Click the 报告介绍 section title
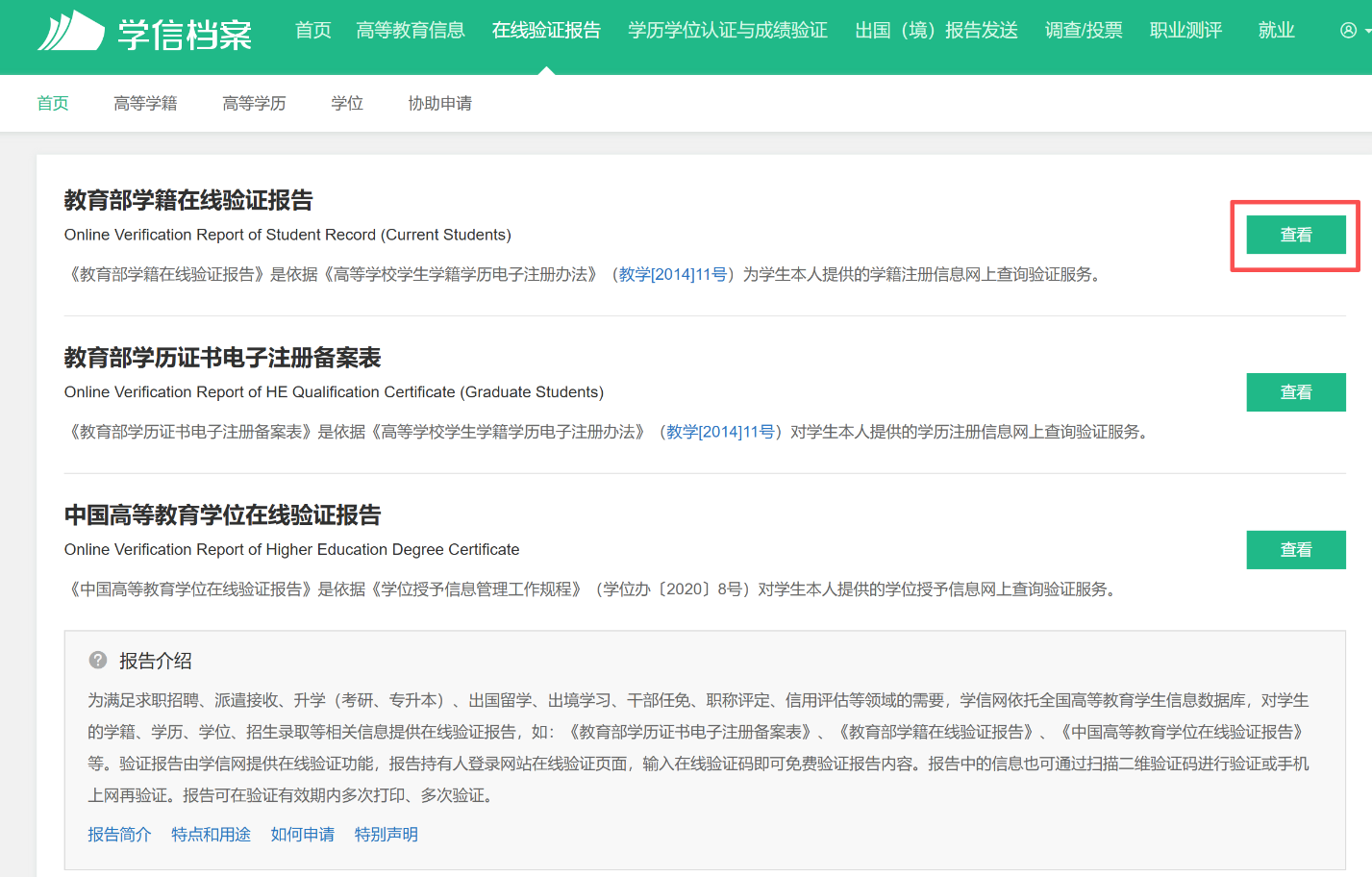This screenshot has width=1372, height=877. tap(156, 661)
